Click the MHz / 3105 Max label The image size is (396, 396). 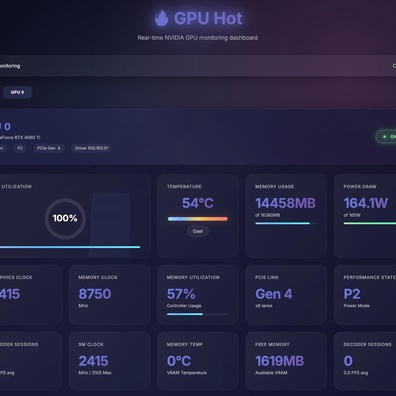tap(95, 373)
